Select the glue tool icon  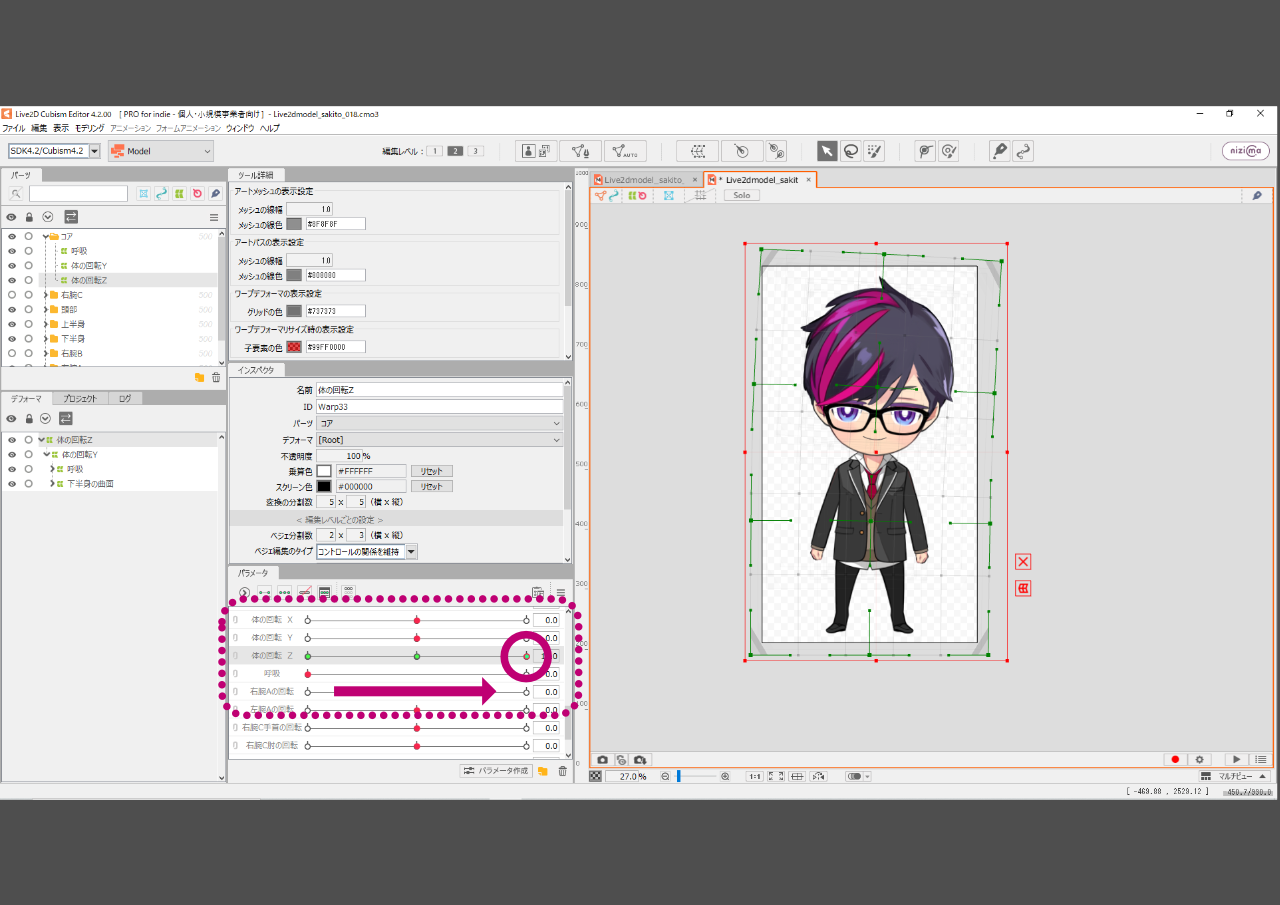925,151
